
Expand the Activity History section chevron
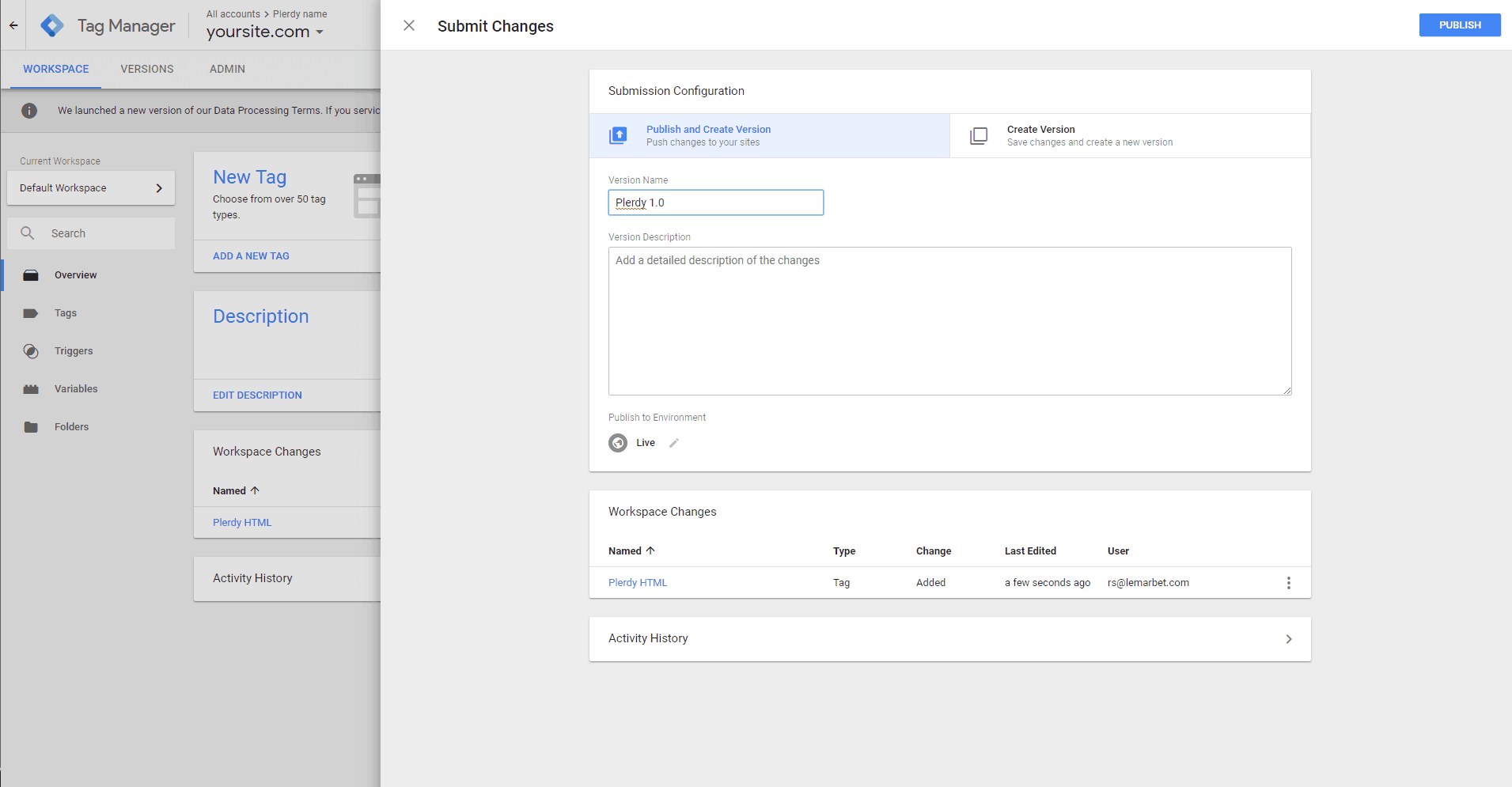[1288, 639]
